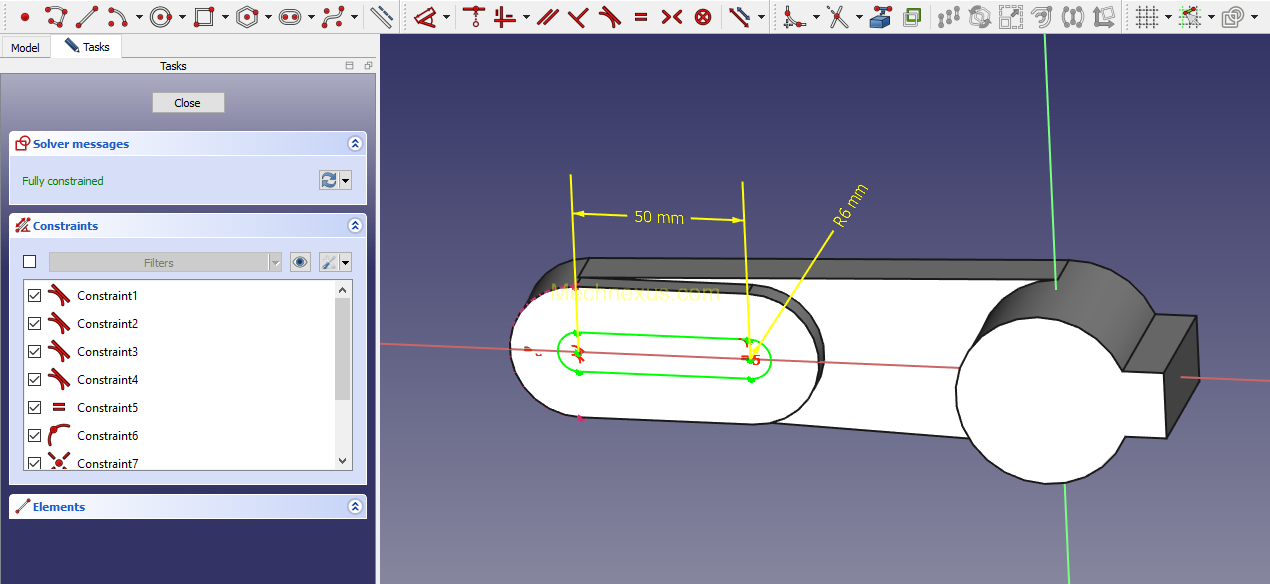The image size is (1270, 584).
Task: Select the Create Point tool
Action: 25,17
